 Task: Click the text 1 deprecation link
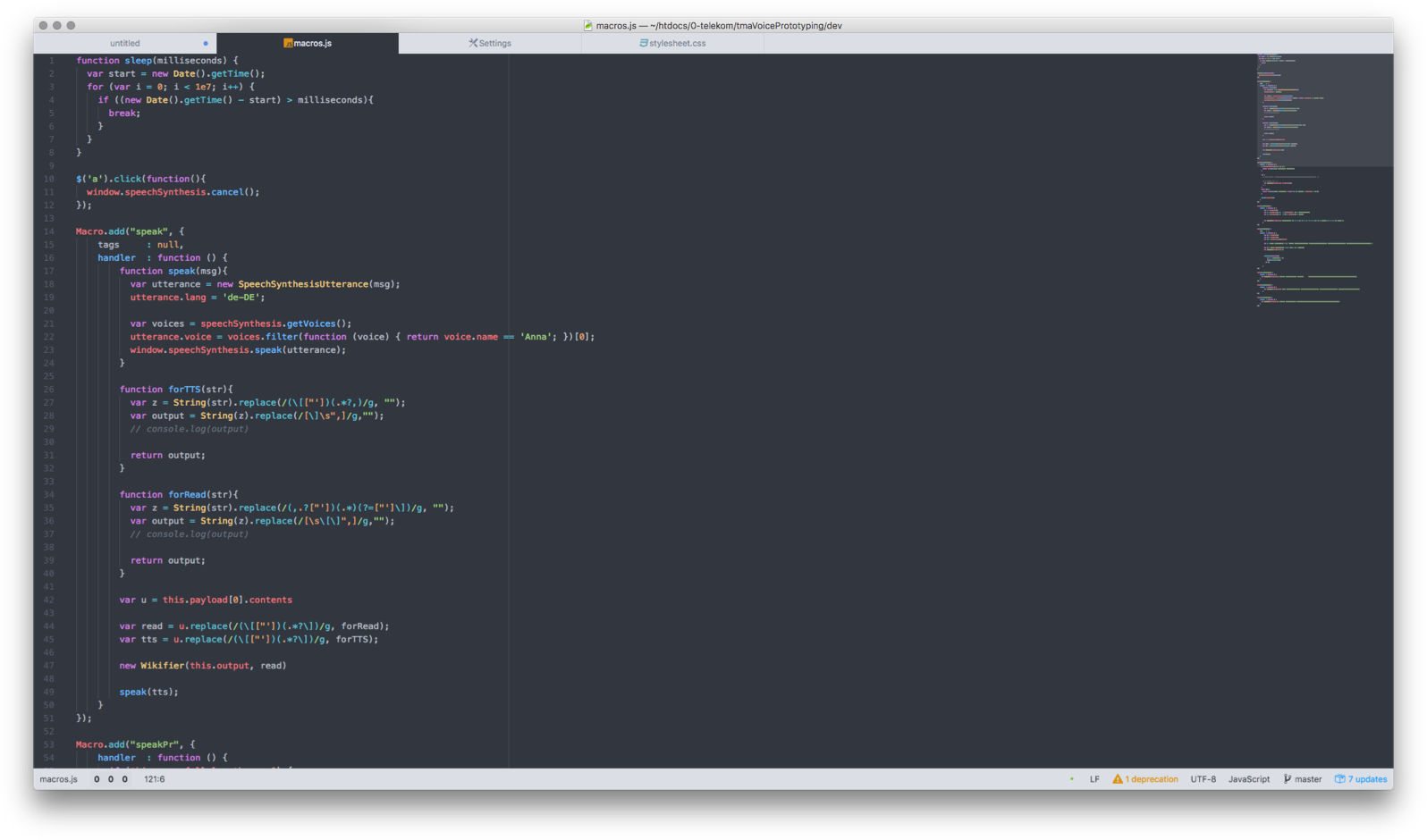click(1151, 779)
